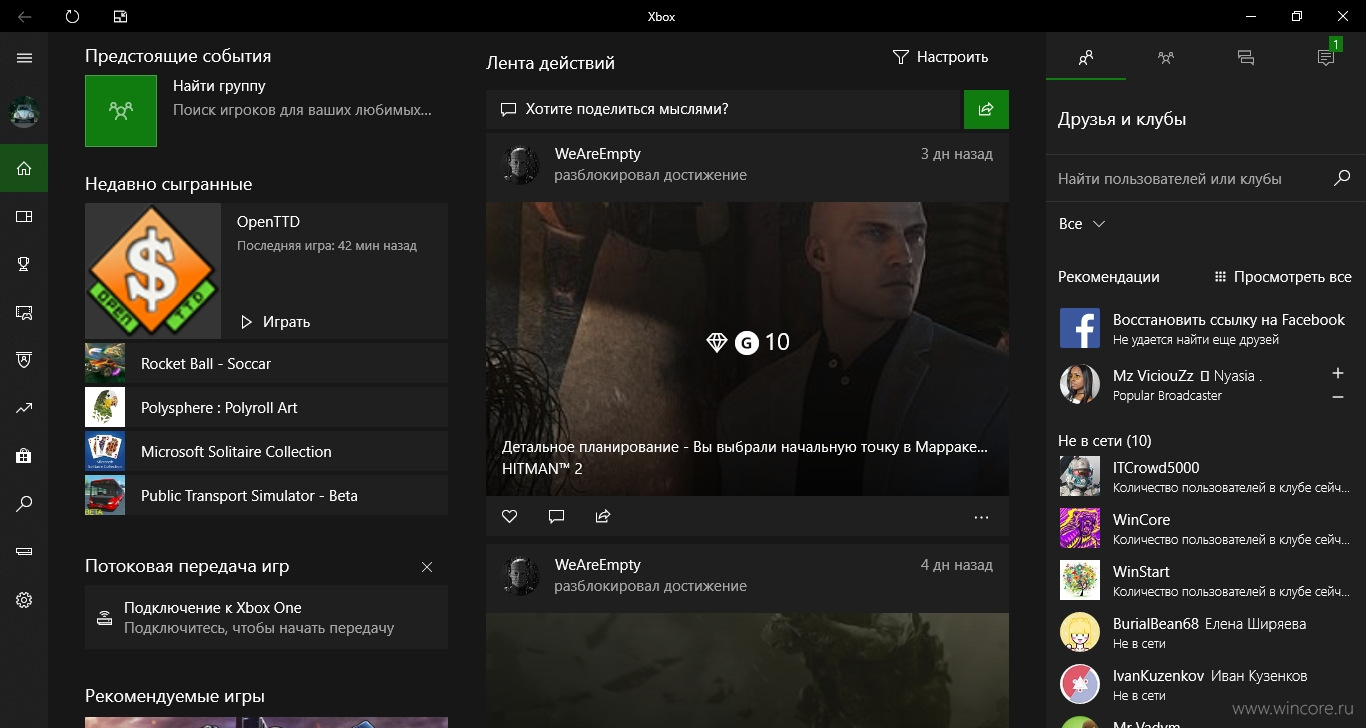The height and width of the screenshot is (728, 1366).
Task: Open the hamburger navigation menu
Action: 24,58
